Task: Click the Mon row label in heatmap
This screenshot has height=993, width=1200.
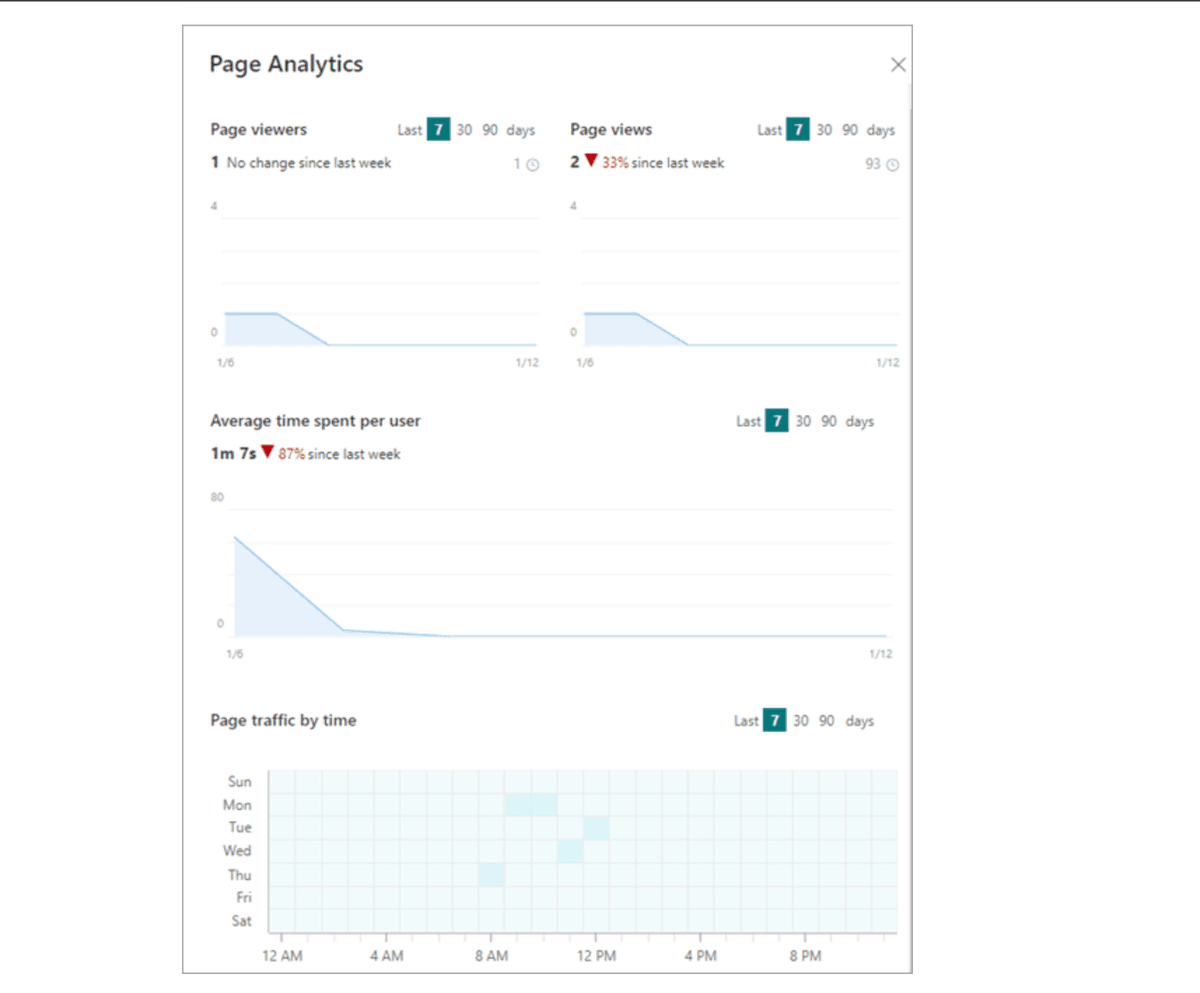Action: click(239, 805)
